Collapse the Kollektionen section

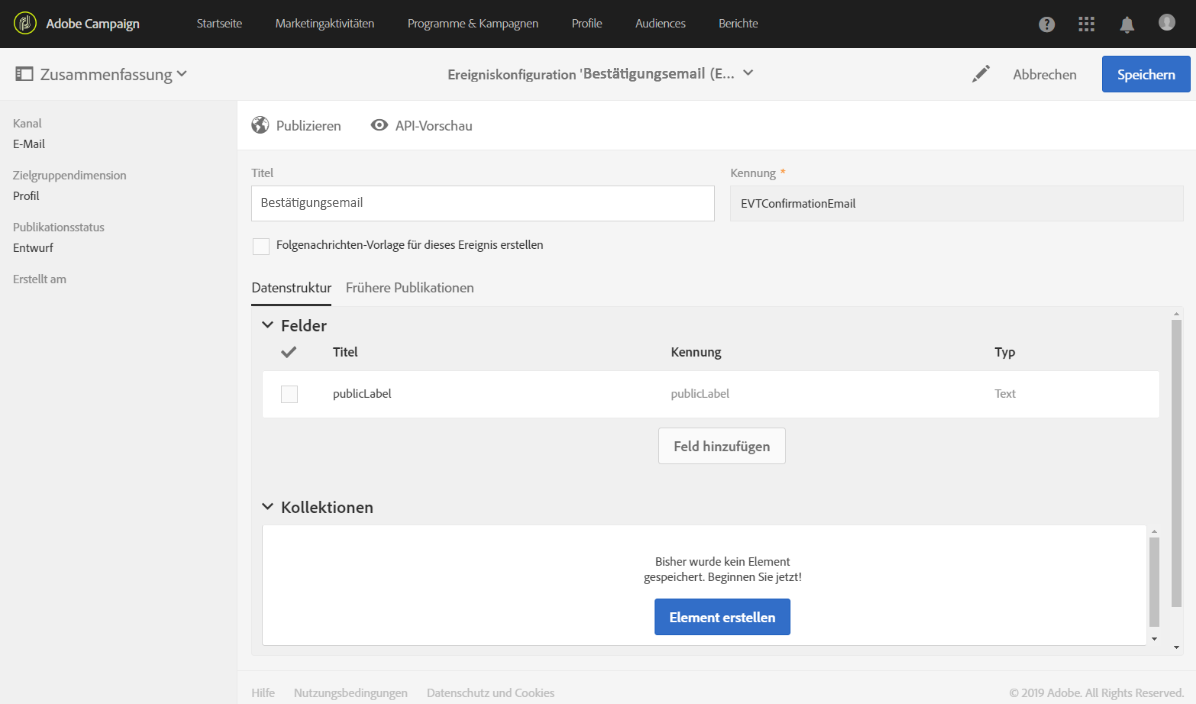coord(267,507)
